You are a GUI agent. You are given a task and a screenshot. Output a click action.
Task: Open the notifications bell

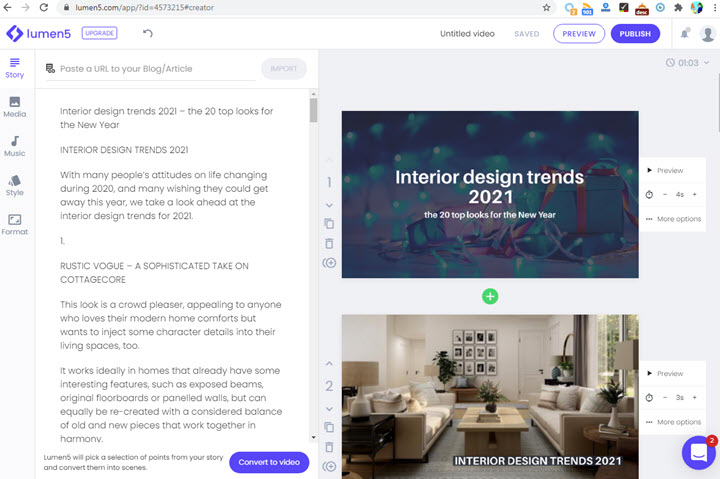pyautogui.click(x=685, y=33)
